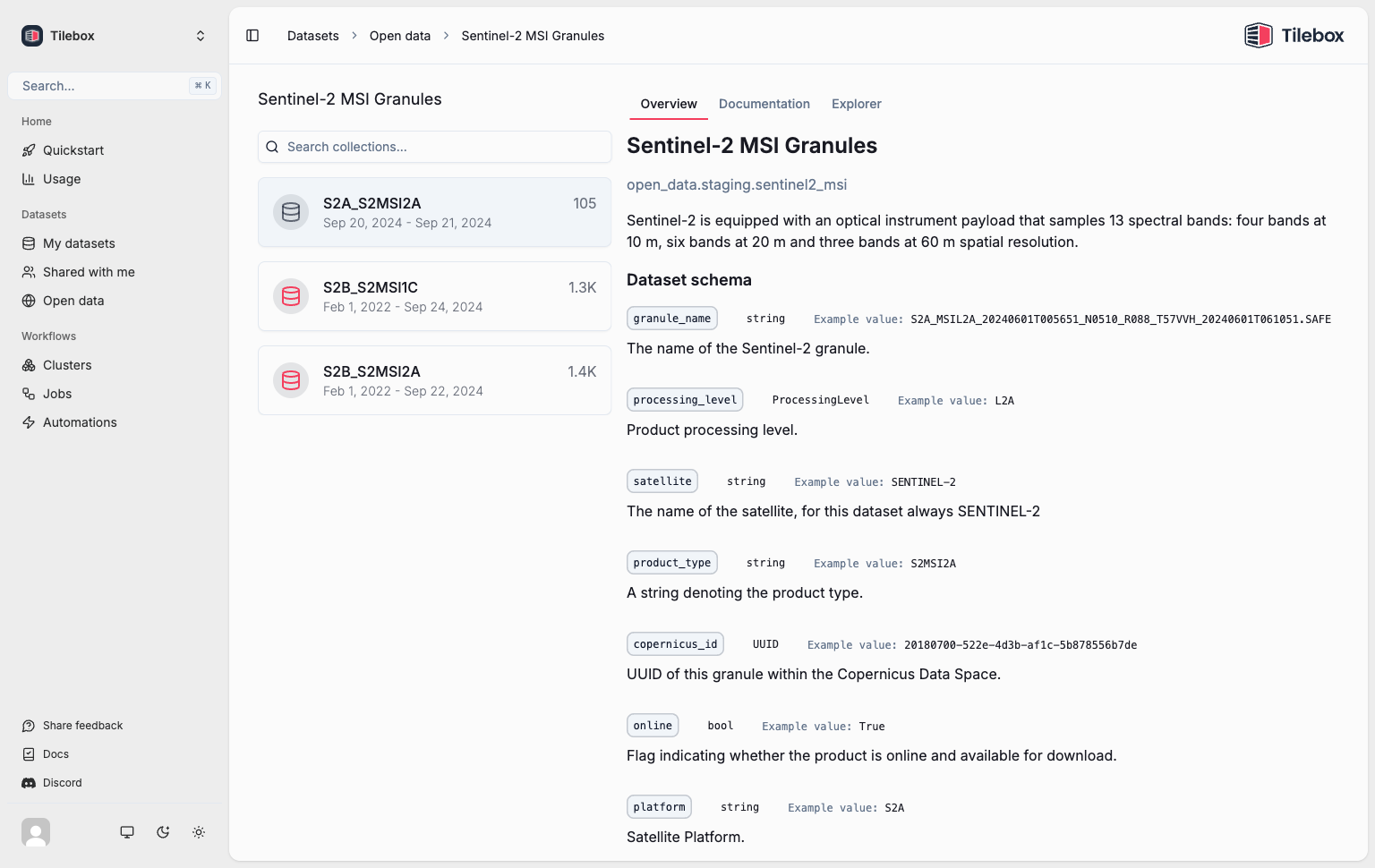The width and height of the screenshot is (1375, 868).
Task: Click 'Dataset schema' heading
Action: [x=689, y=280]
